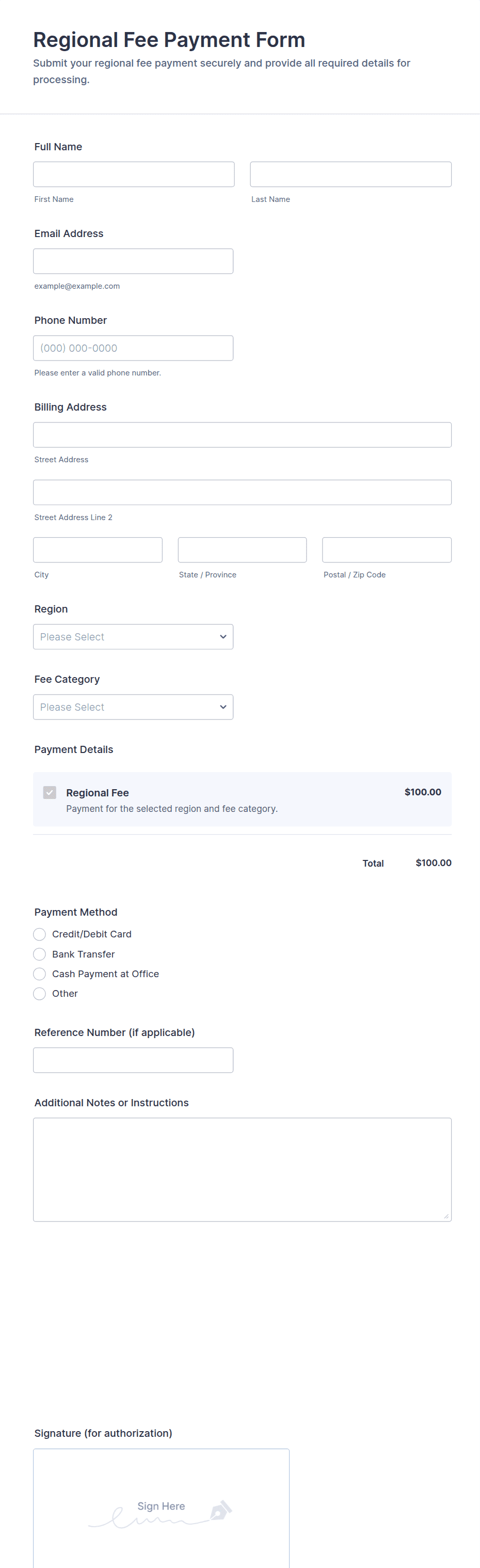Choose the Bank Transfer option
The image size is (480, 1568).
pyautogui.click(x=40, y=954)
